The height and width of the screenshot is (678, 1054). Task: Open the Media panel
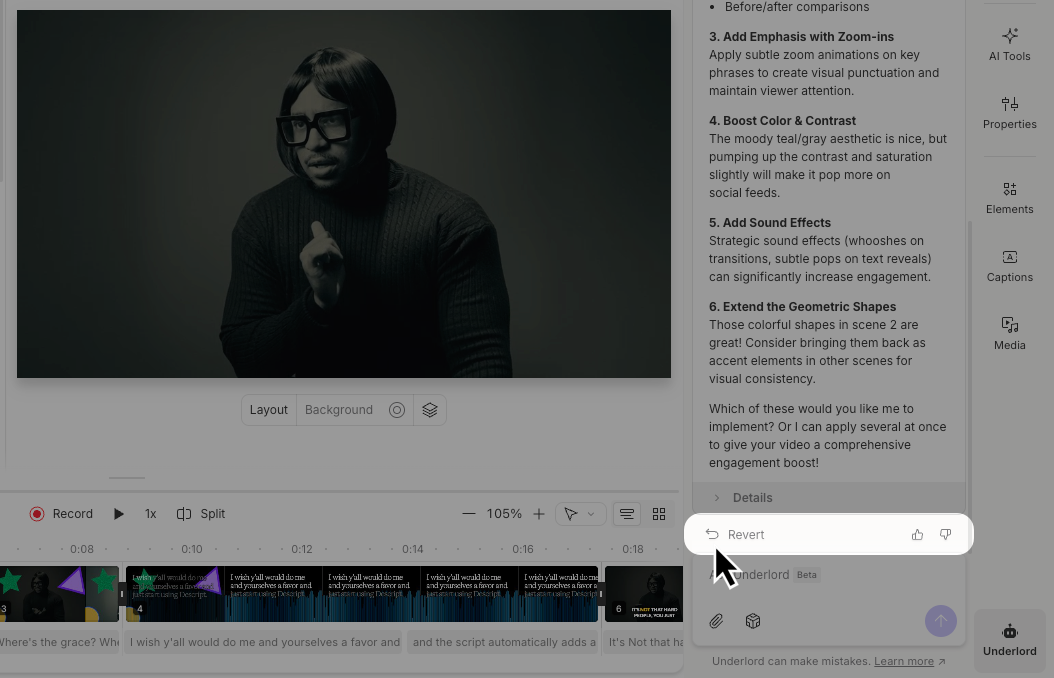click(1009, 333)
